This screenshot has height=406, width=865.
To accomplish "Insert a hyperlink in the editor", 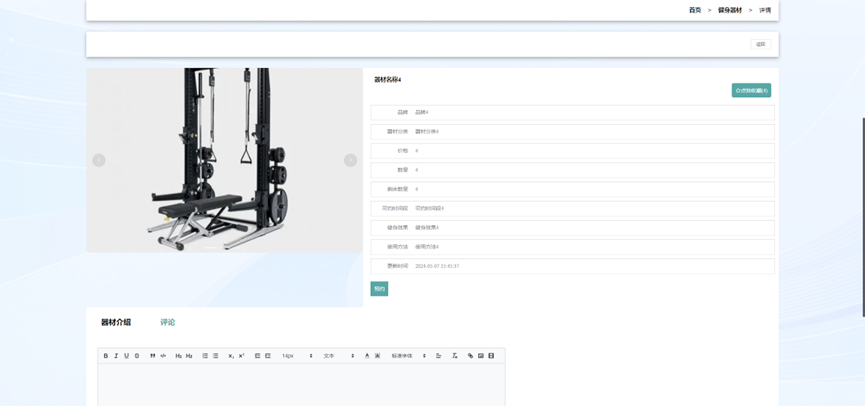I will [x=470, y=356].
